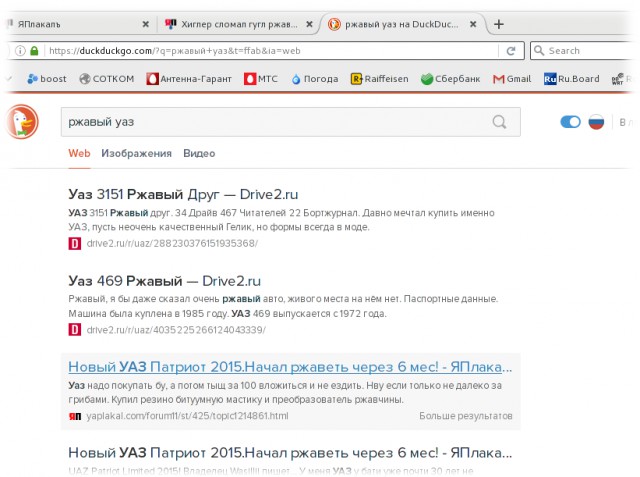Open the МТС bookmark
This screenshot has height=477, width=640.
click(x=260, y=79)
